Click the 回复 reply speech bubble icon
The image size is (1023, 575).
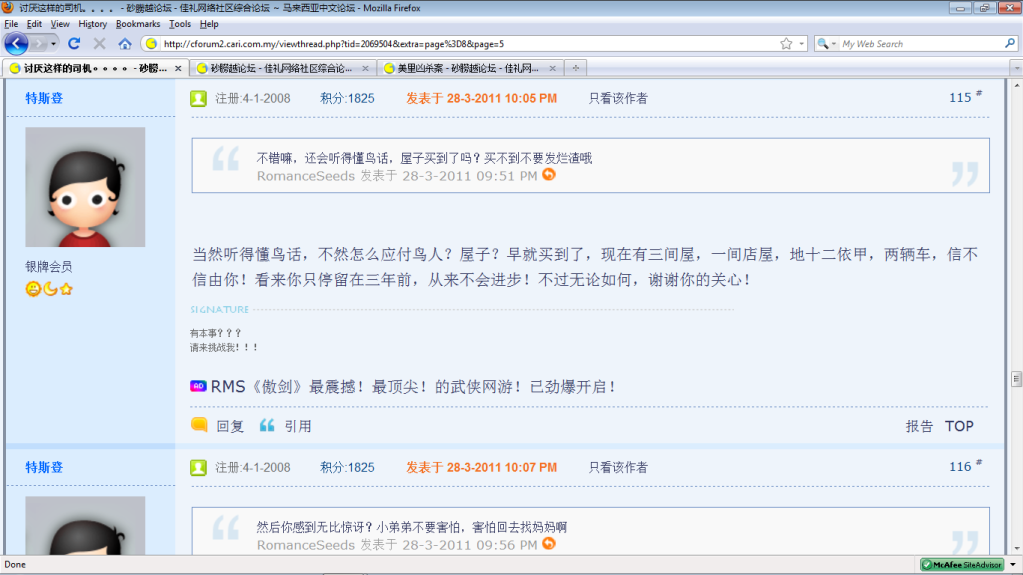tap(199, 425)
